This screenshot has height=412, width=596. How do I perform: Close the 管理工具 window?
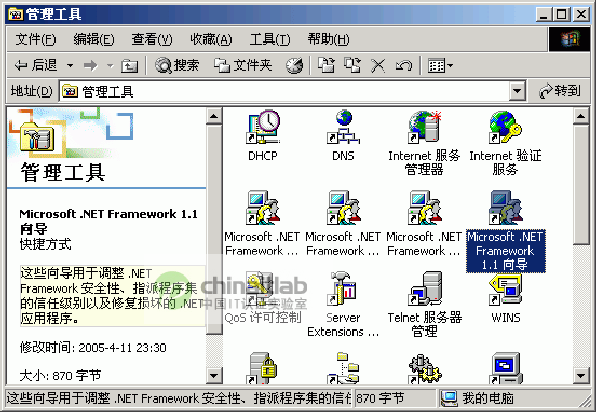pos(582,14)
